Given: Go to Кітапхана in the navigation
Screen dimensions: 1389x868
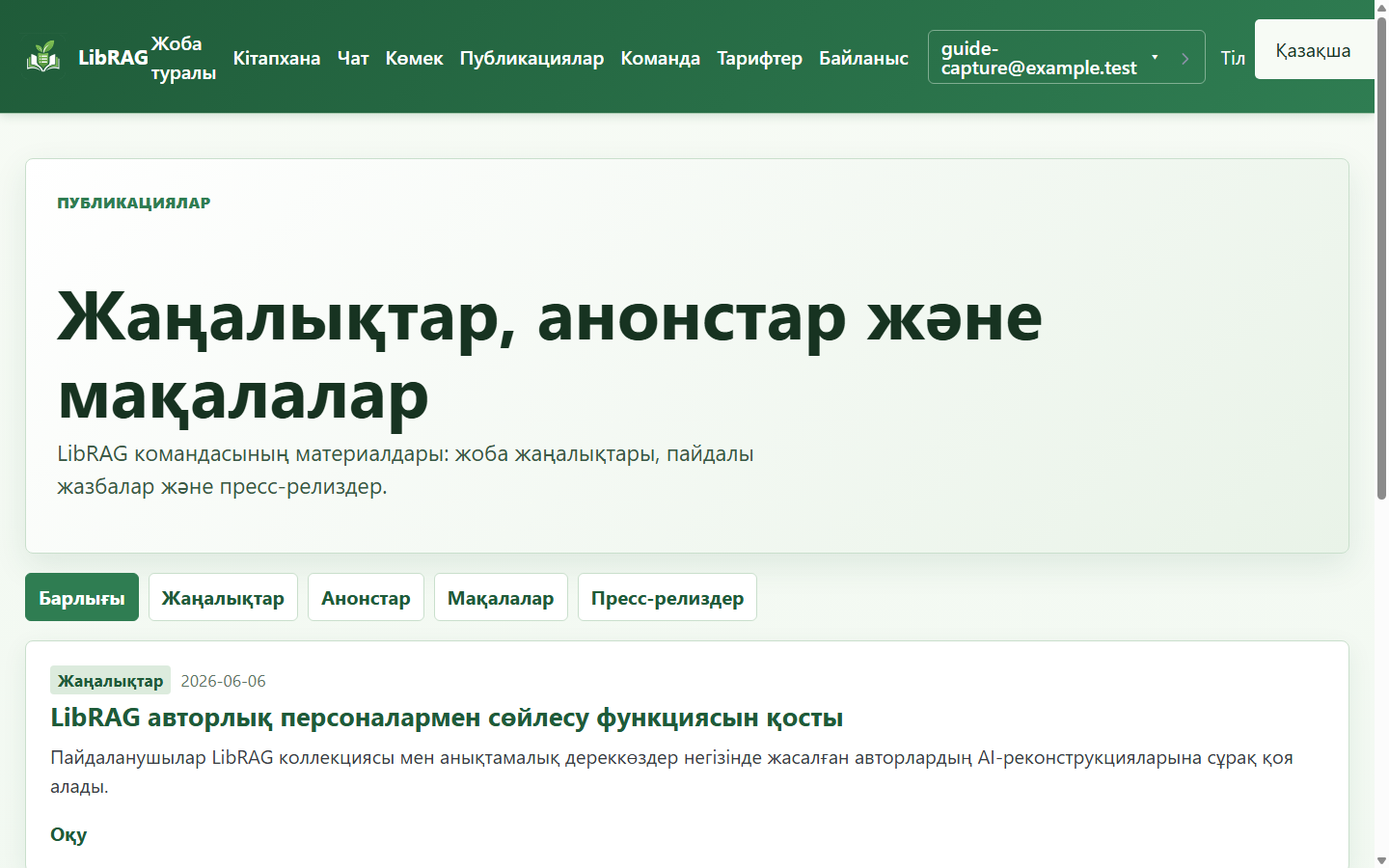Looking at the screenshot, I should click(x=277, y=58).
